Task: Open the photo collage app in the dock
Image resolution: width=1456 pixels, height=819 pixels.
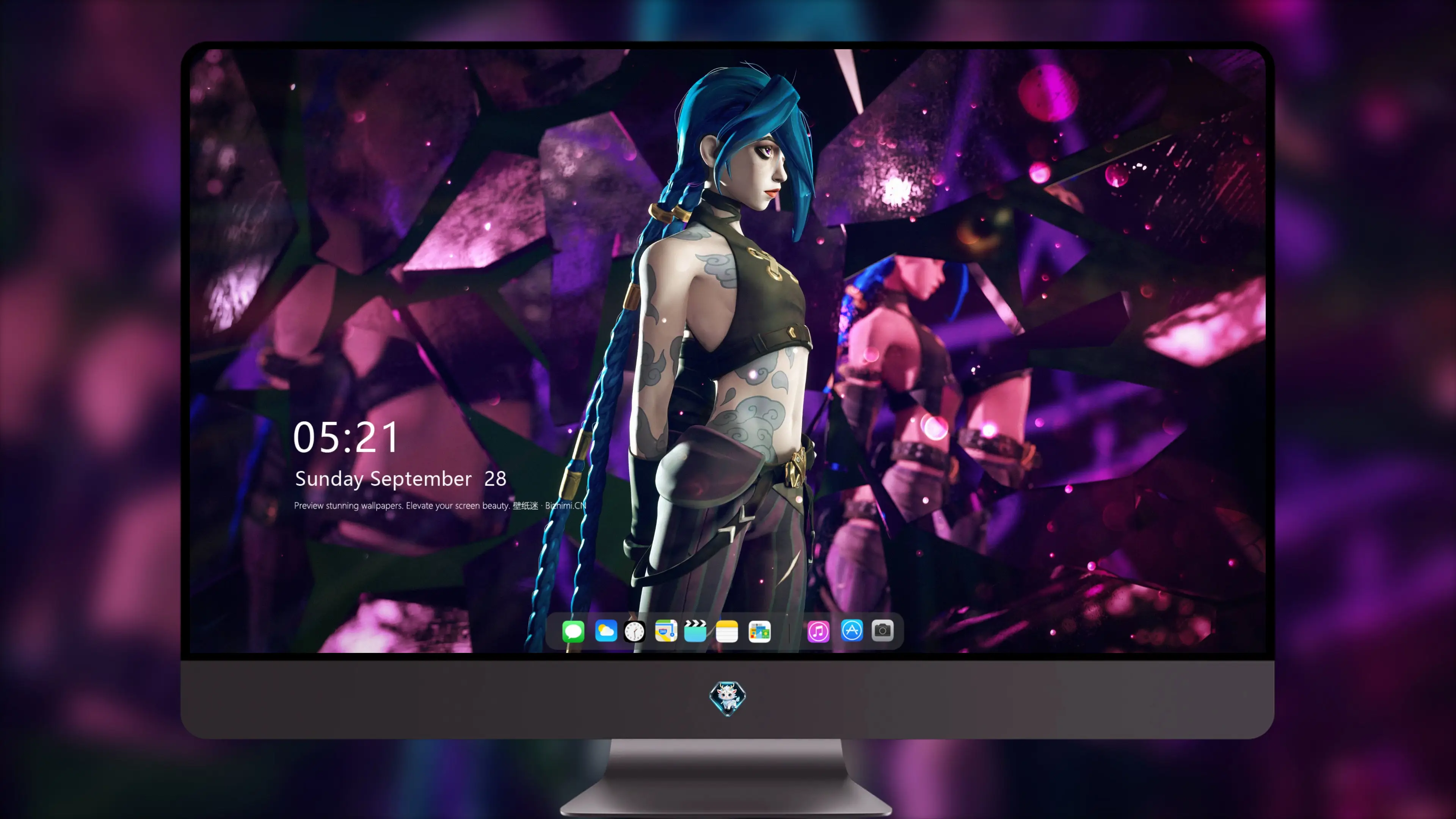Action: pos(759,631)
